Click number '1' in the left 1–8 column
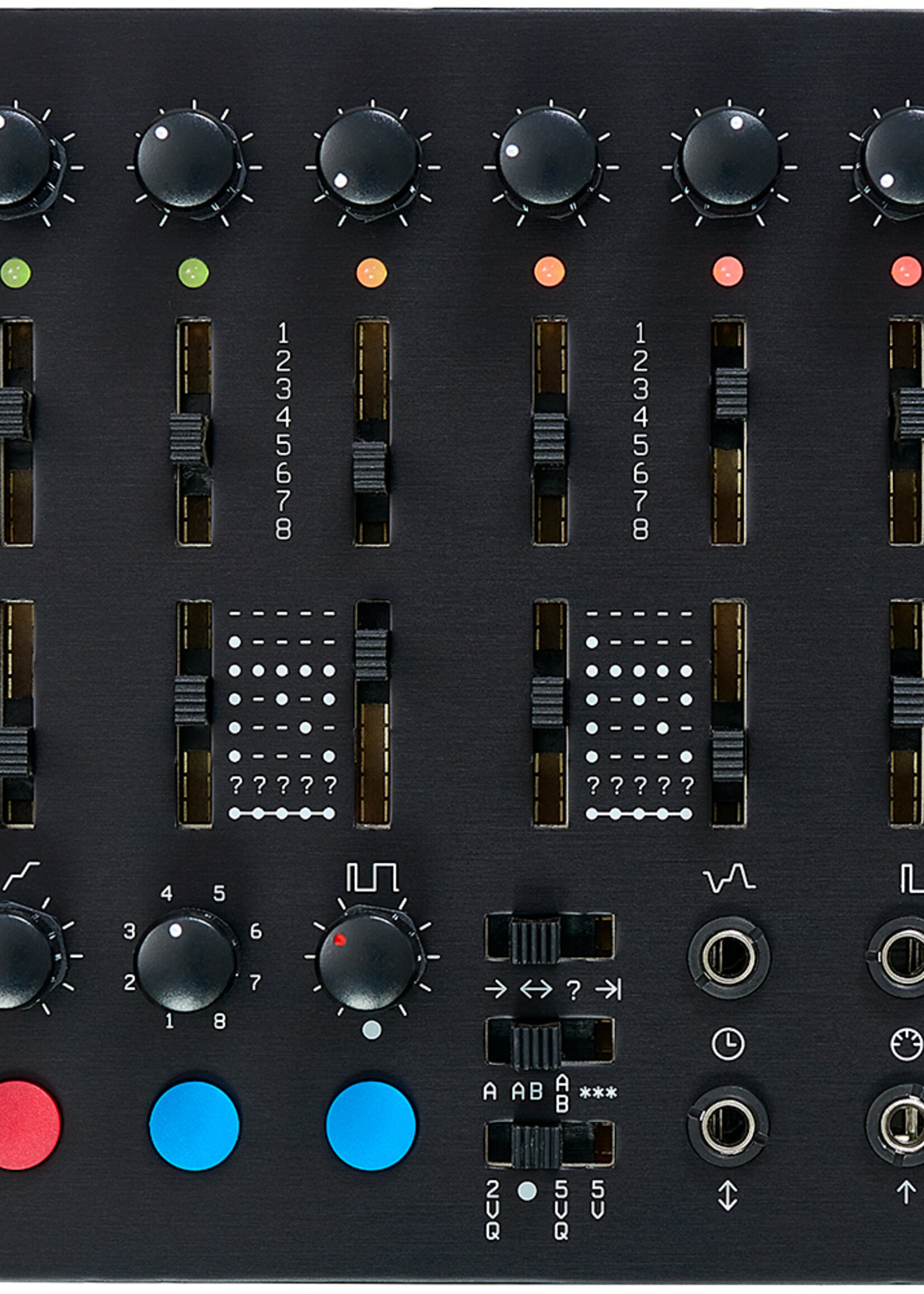This screenshot has width=924, height=1294. [x=283, y=333]
